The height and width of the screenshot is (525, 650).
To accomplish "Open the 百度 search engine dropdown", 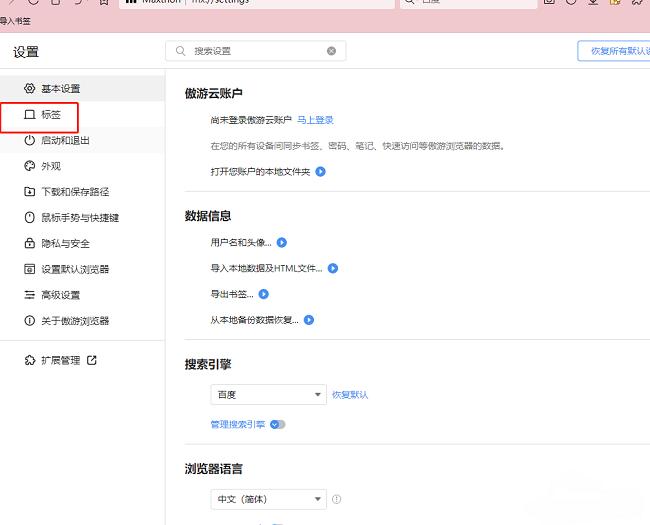I will [x=268, y=395].
